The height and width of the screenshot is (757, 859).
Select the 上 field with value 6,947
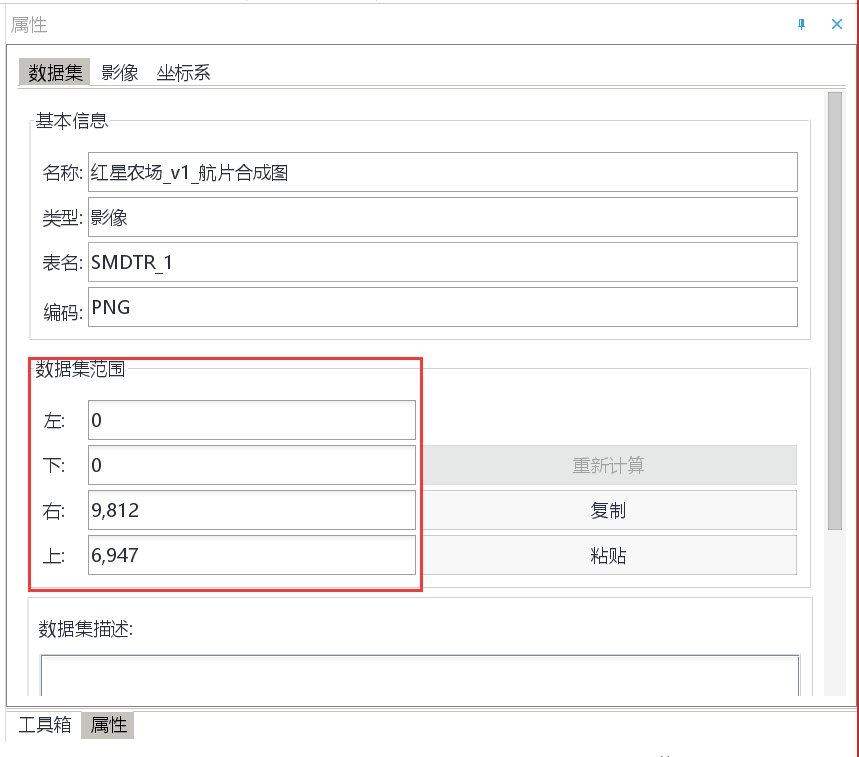click(252, 554)
